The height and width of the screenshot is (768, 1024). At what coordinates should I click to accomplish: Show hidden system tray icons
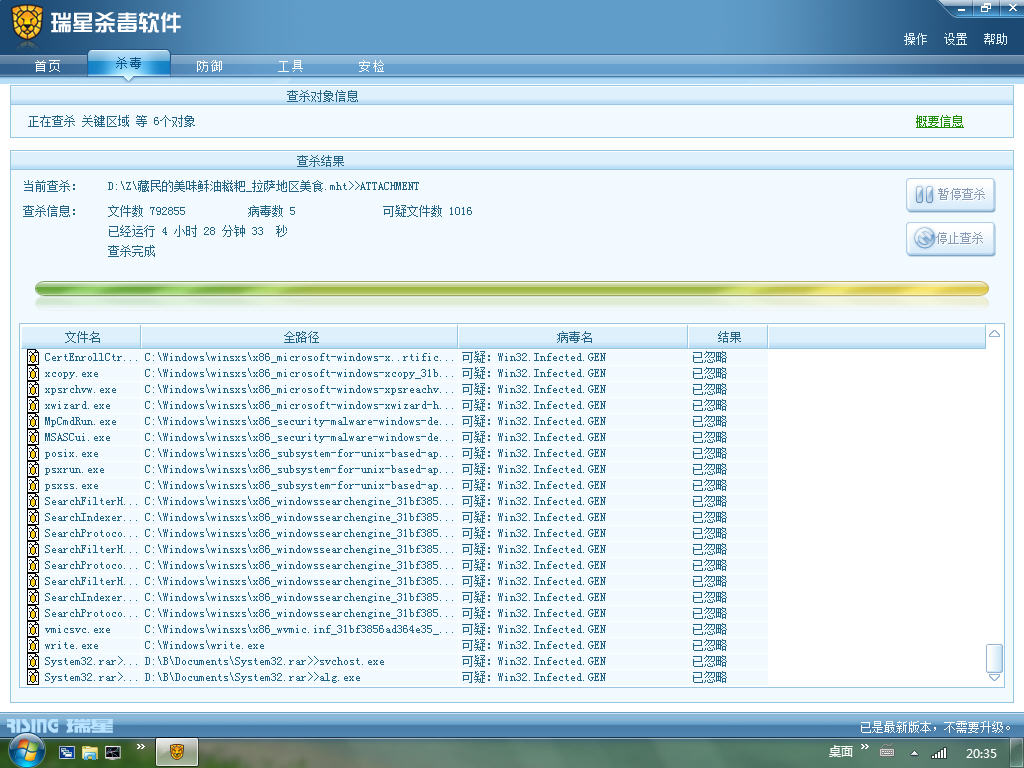click(915, 753)
